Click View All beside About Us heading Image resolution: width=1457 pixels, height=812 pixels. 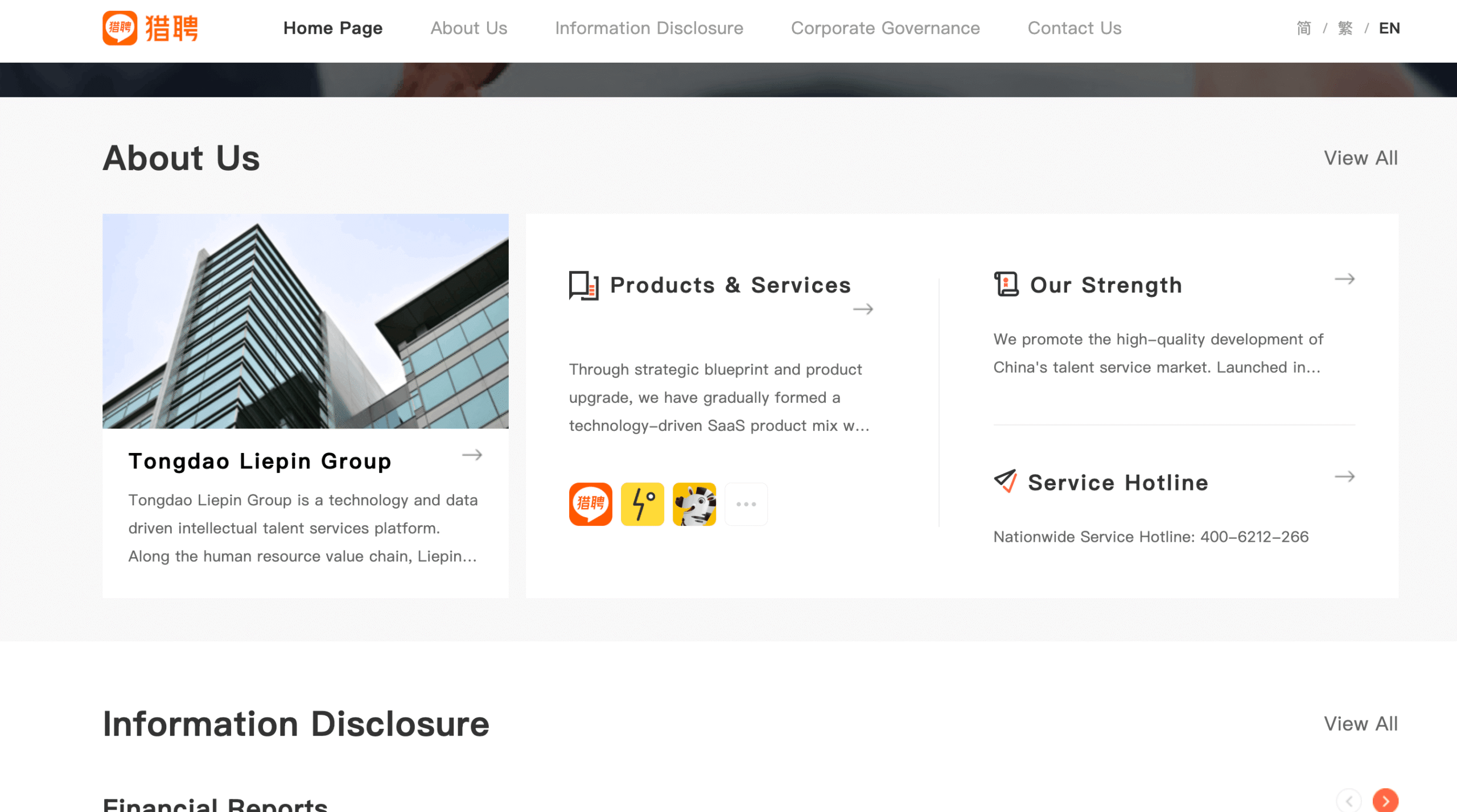(x=1360, y=158)
